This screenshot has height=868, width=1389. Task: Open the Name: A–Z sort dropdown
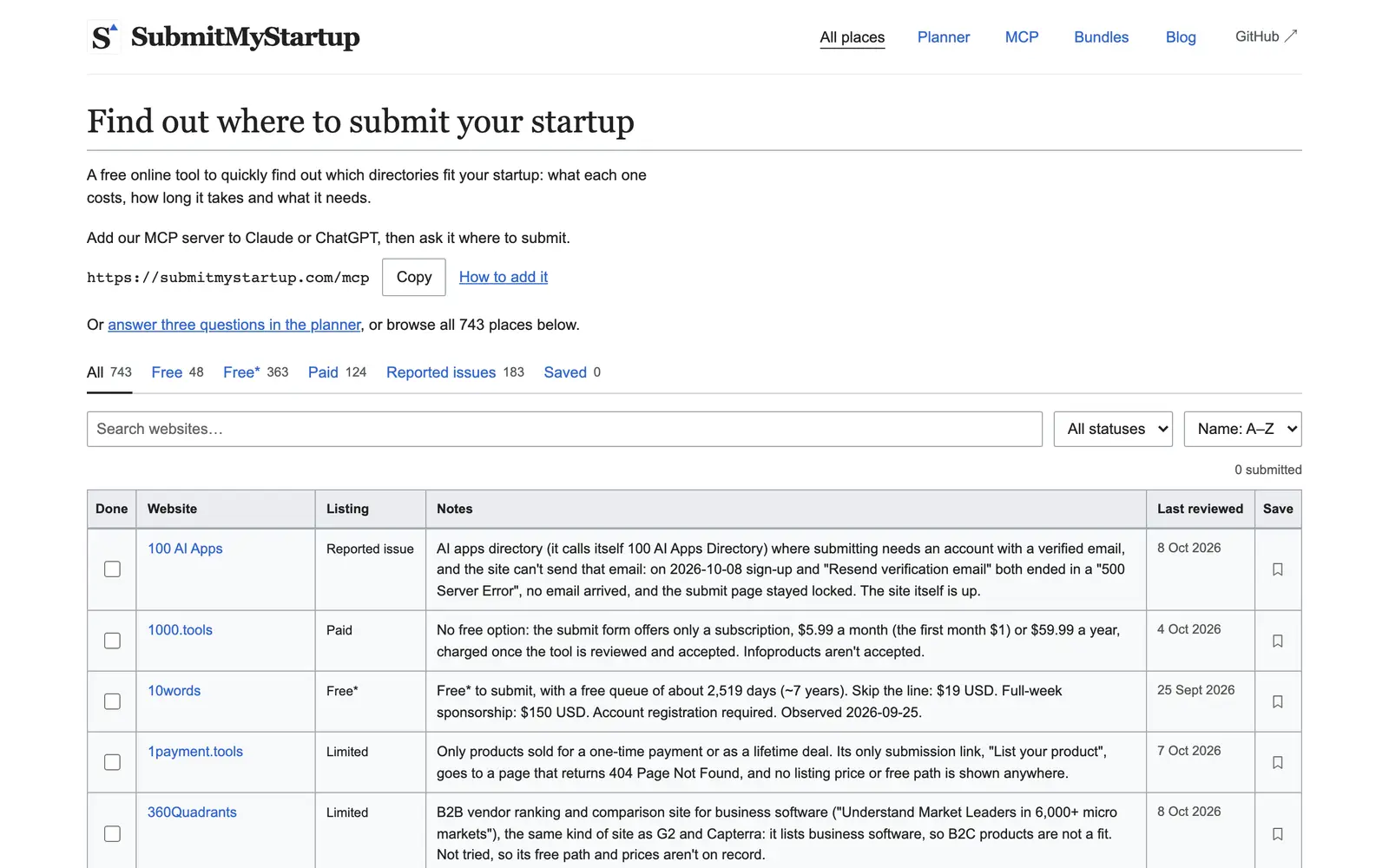coord(1242,429)
